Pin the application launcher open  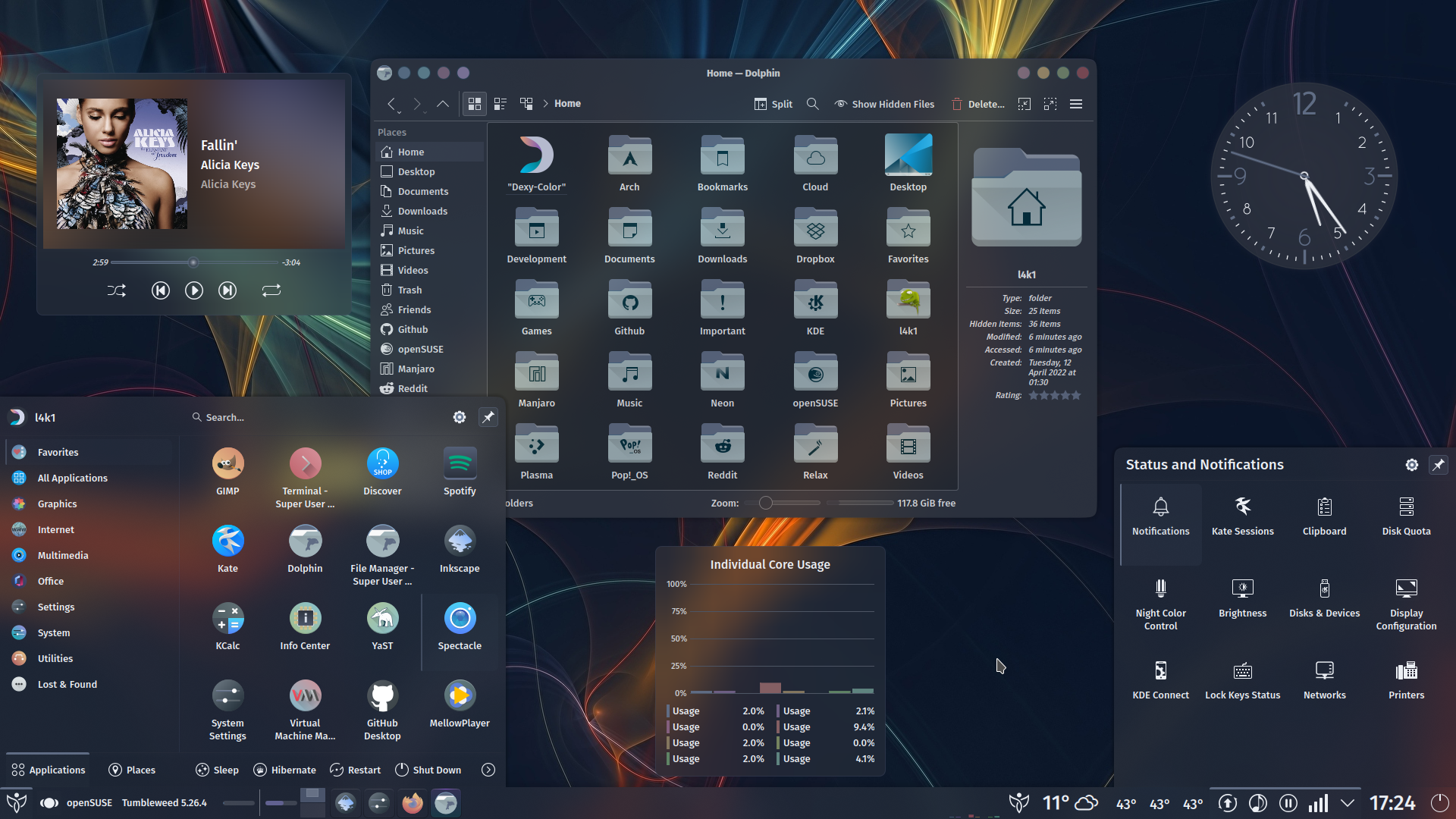(x=488, y=417)
